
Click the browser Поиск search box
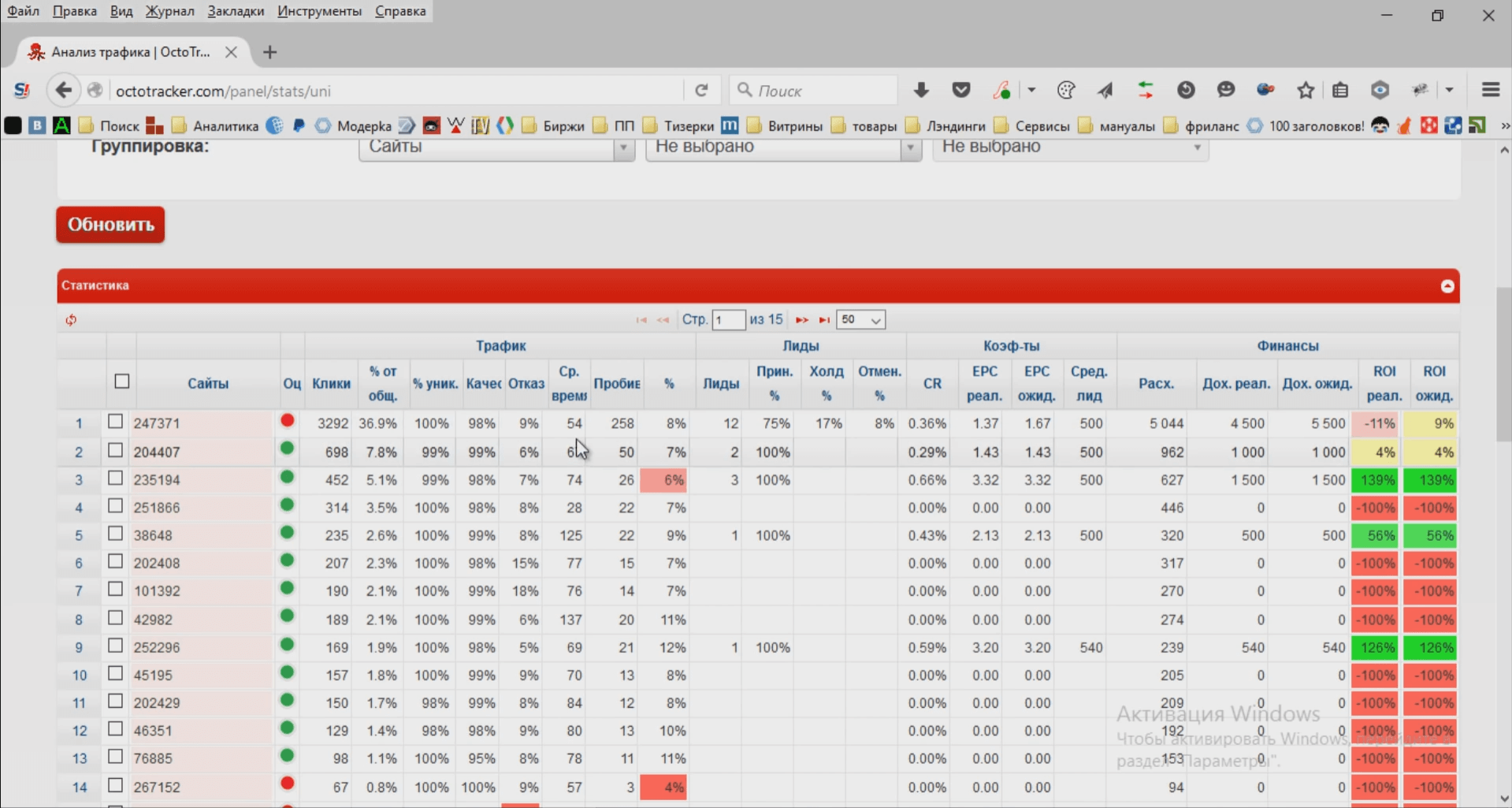814,91
